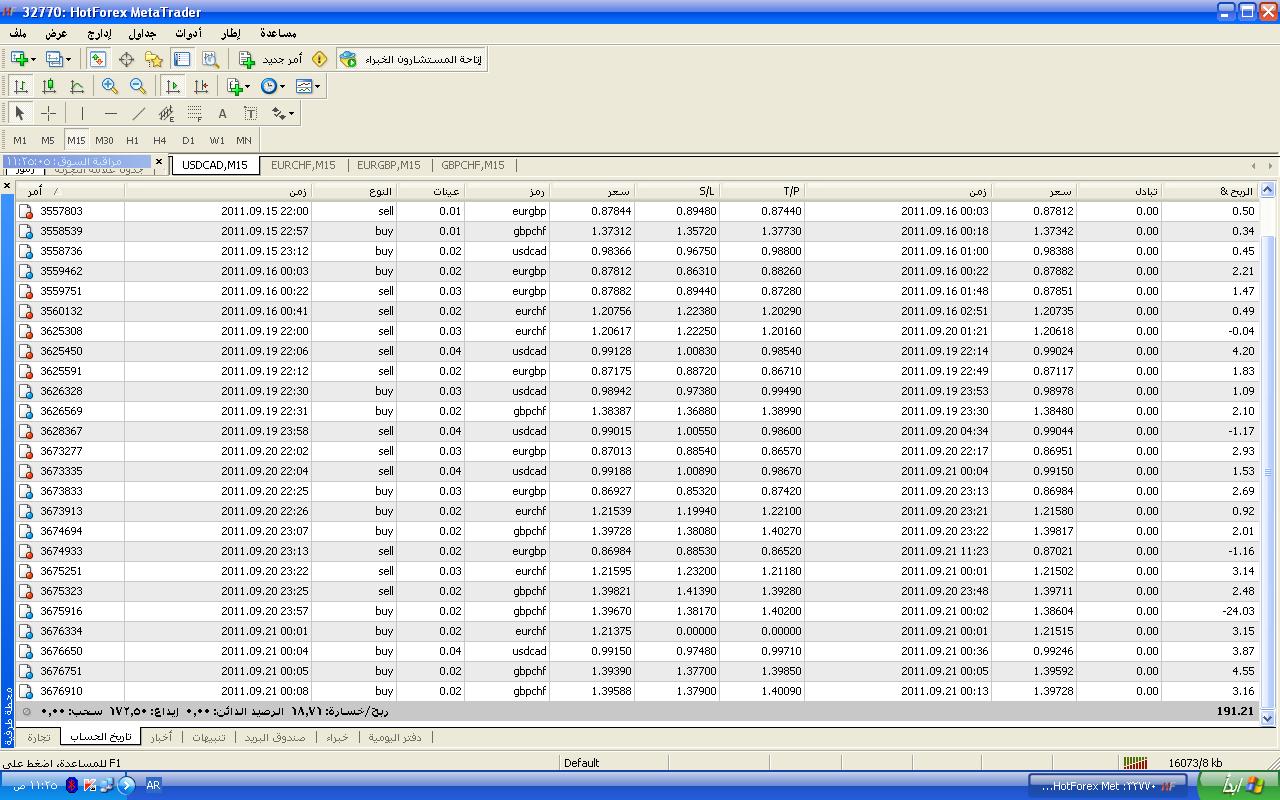The height and width of the screenshot is (800, 1280).
Task: Open the Profiles dropdown arrow
Action: click(x=68, y=60)
